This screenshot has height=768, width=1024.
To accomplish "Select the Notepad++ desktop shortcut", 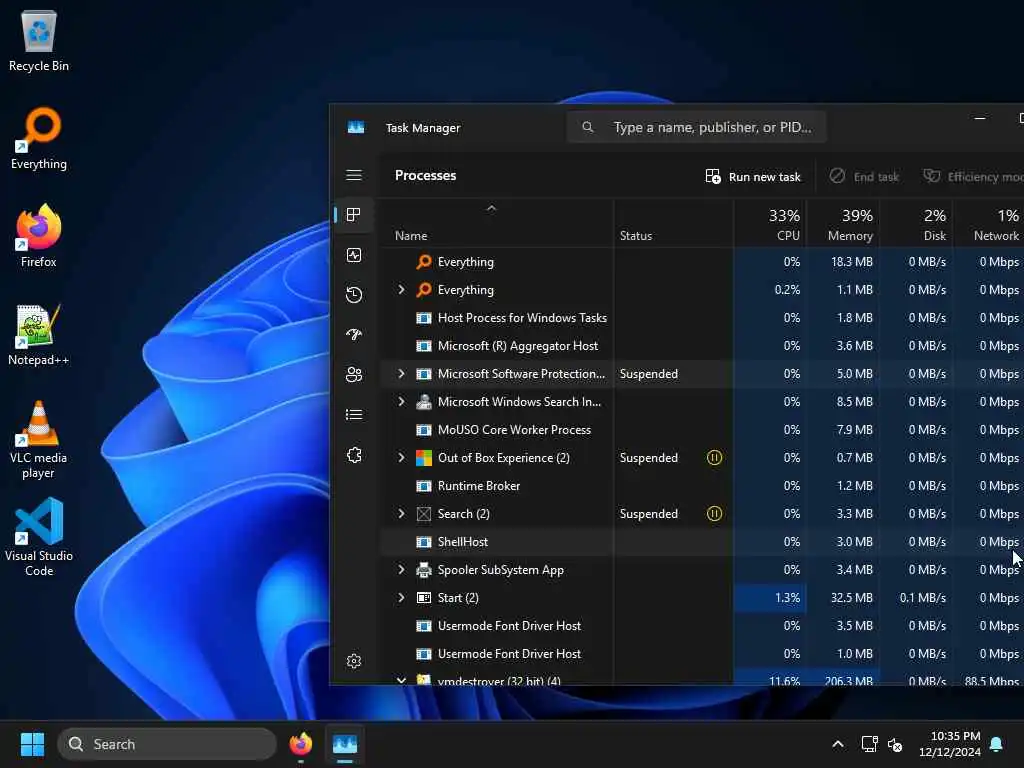I will click(x=39, y=335).
